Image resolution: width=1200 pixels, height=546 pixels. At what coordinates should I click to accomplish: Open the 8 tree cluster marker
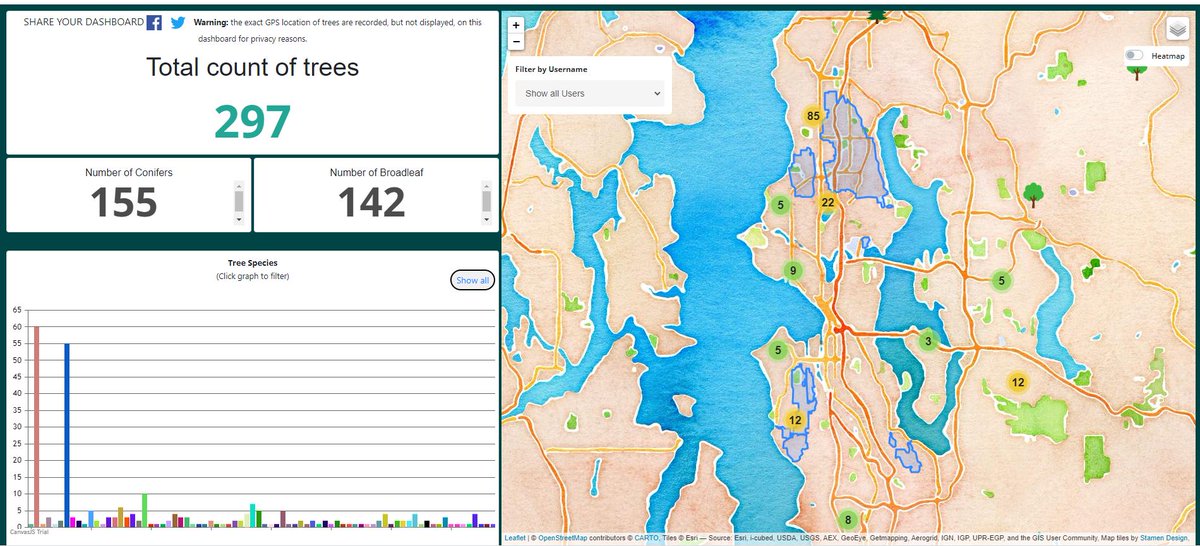(848, 519)
